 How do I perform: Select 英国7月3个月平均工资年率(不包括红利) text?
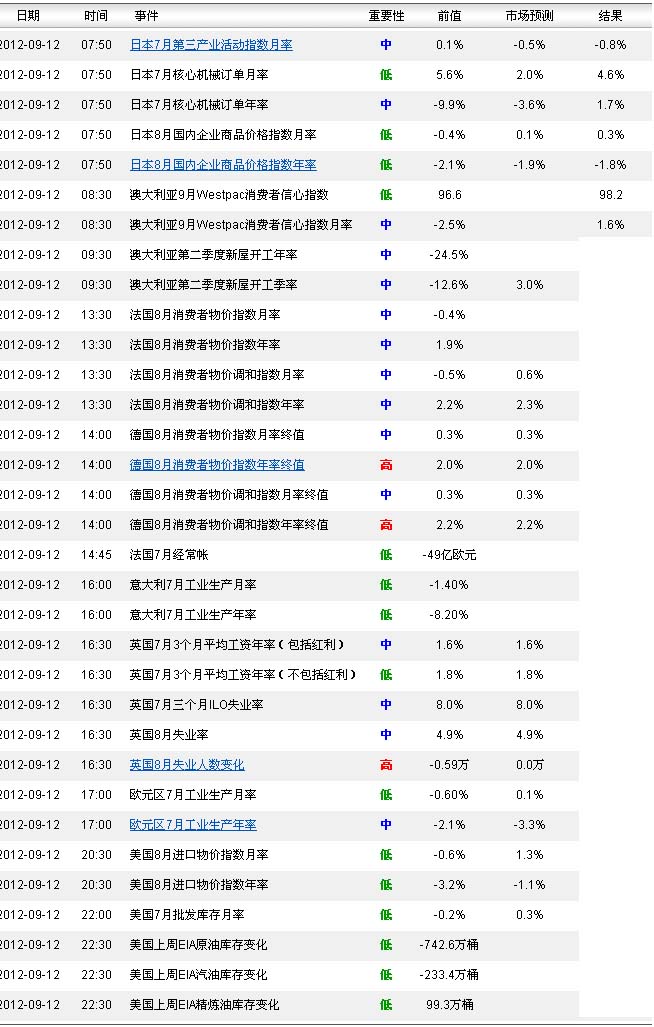[x=243, y=675]
